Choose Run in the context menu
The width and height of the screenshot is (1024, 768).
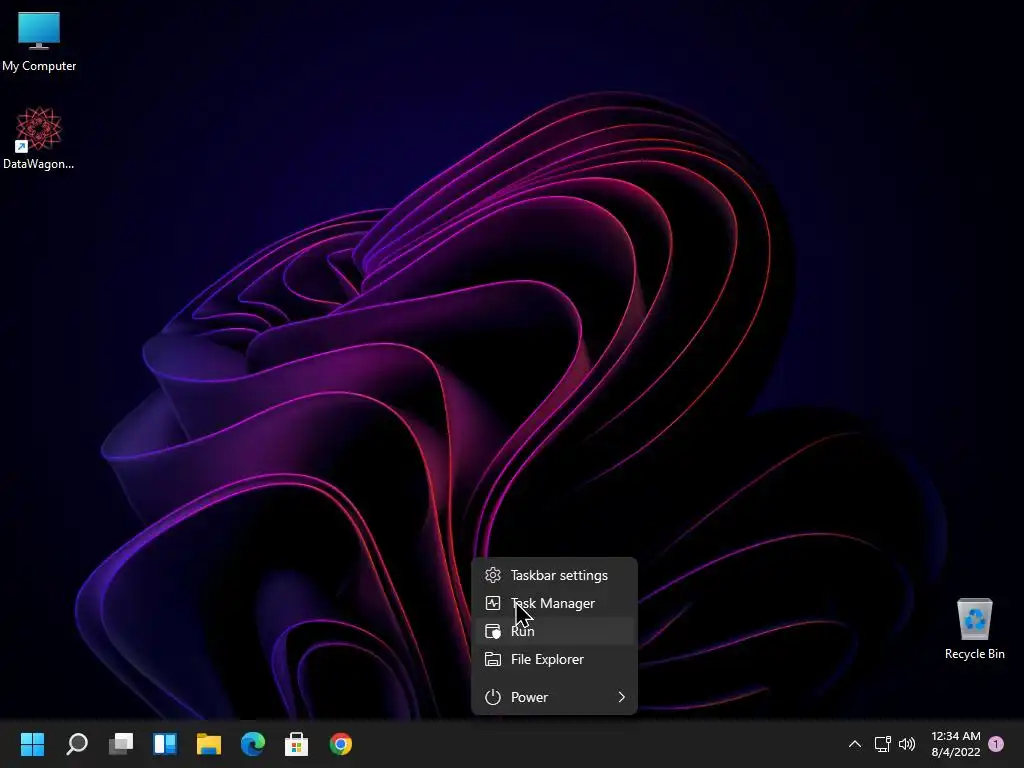tap(554, 632)
